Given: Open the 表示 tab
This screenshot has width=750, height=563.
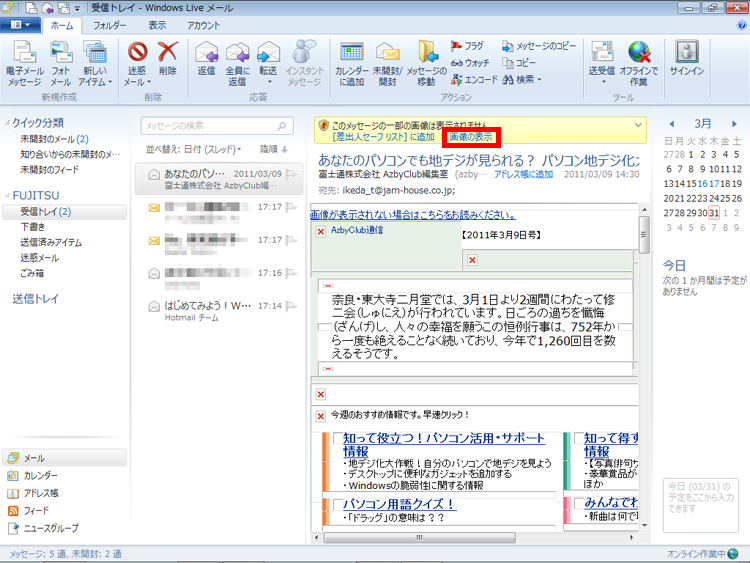Looking at the screenshot, I should pyautogui.click(x=157, y=25).
